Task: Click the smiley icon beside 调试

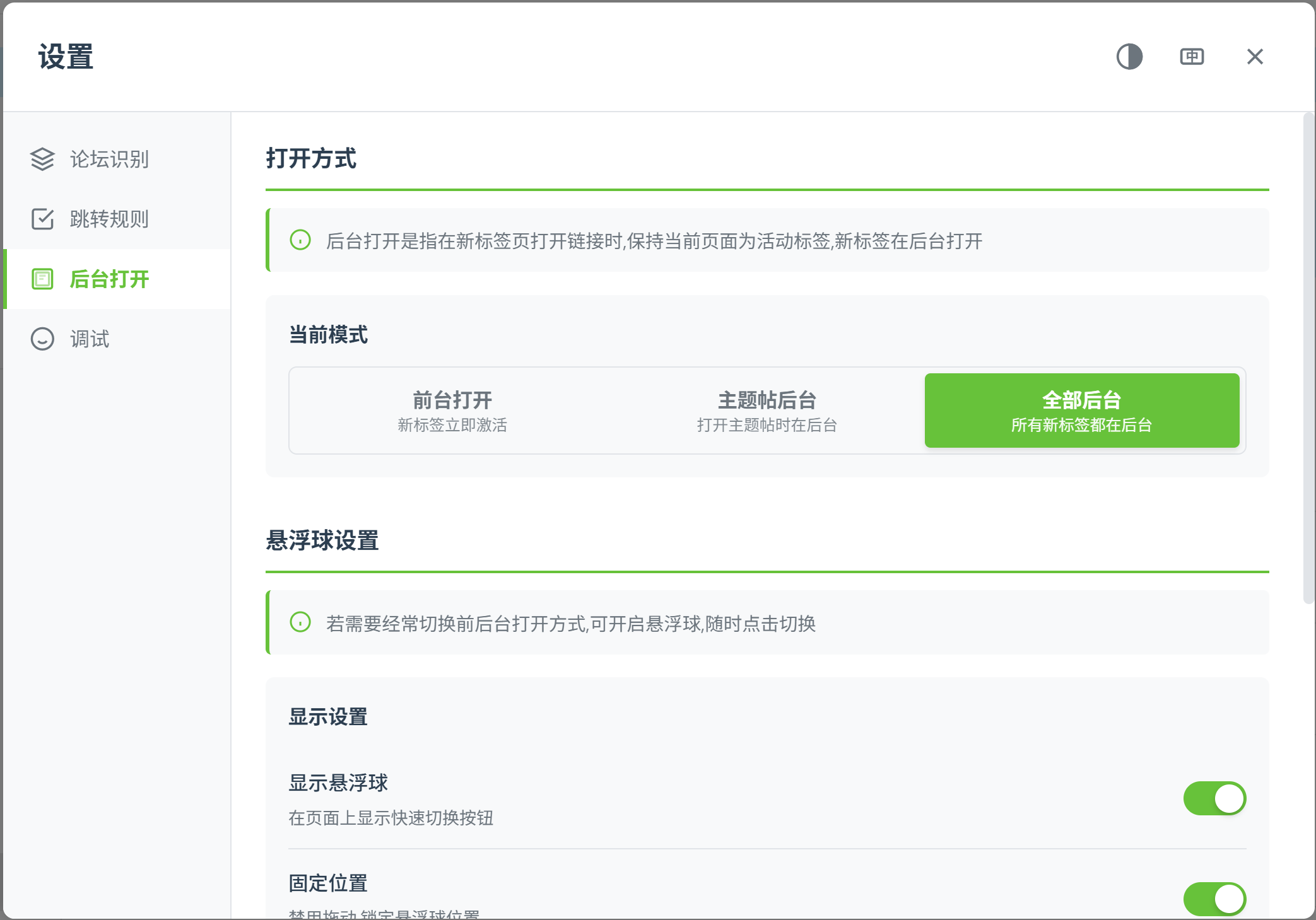Action: 42,339
